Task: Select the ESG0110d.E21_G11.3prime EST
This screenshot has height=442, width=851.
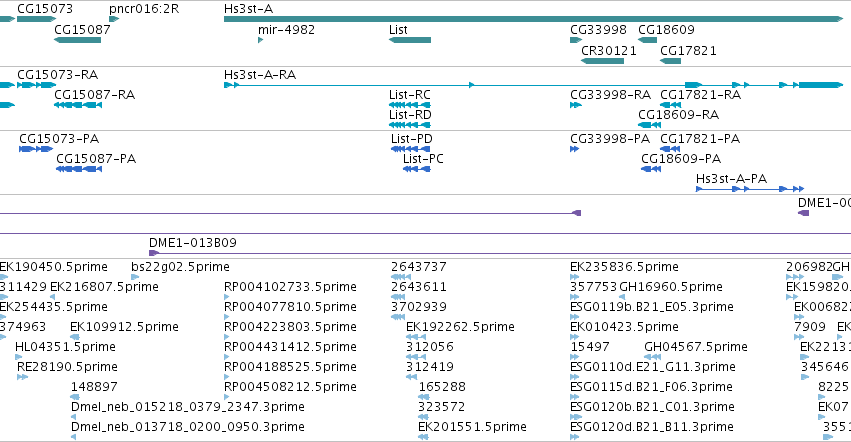Action: coord(575,377)
